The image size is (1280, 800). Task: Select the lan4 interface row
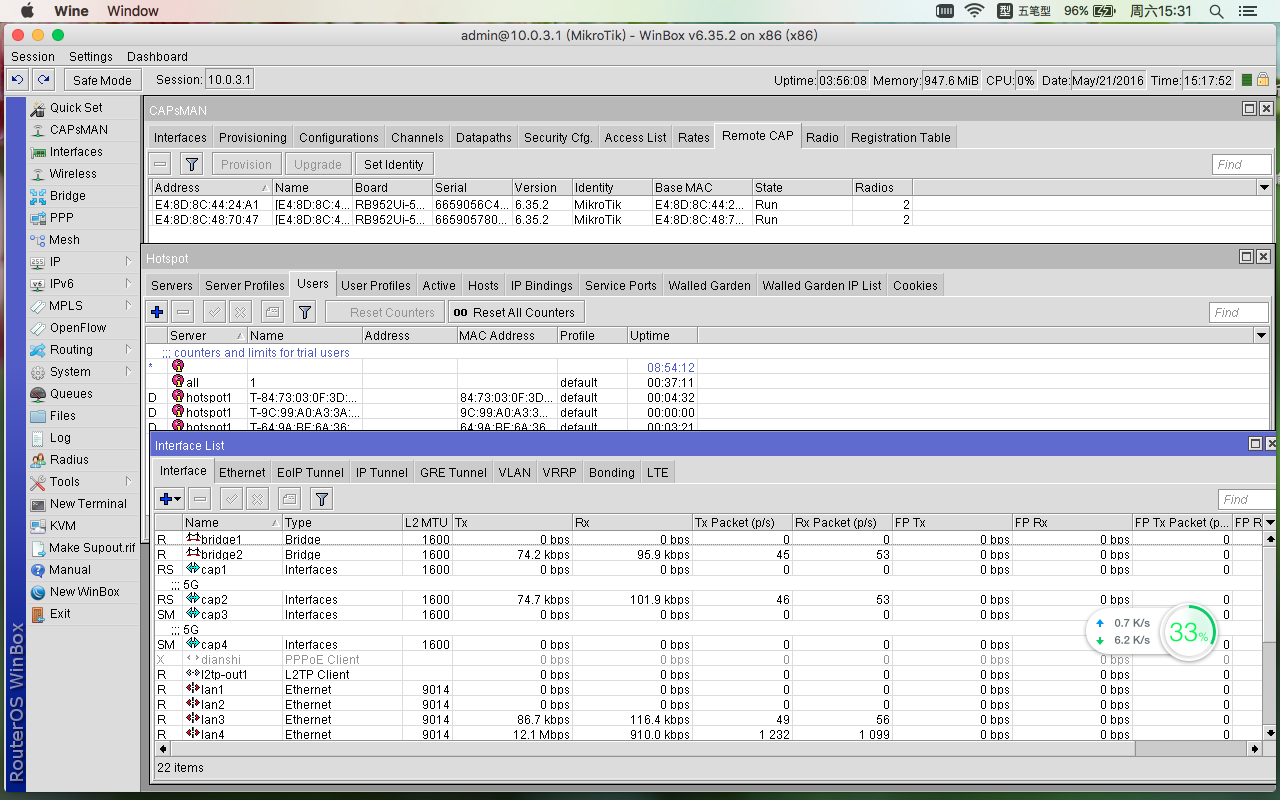pyautogui.click(x=710, y=734)
